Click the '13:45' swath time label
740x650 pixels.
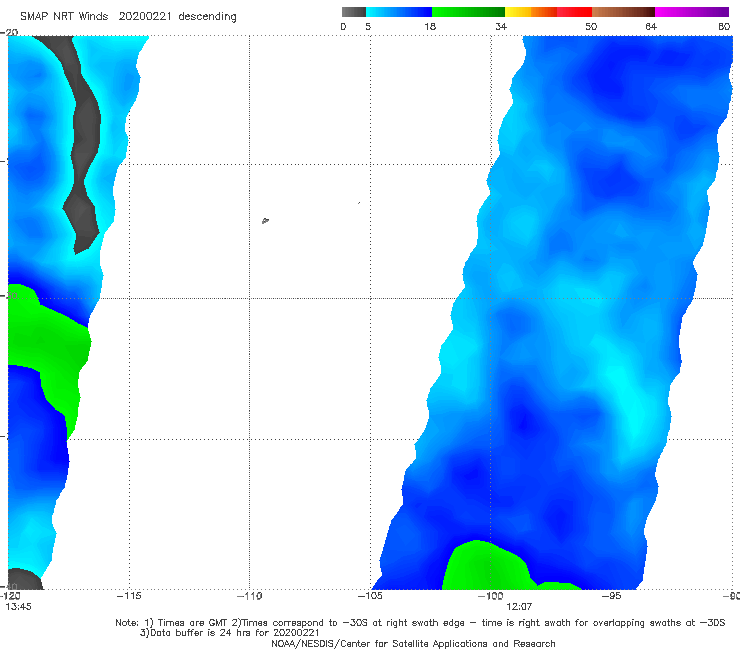[18, 607]
